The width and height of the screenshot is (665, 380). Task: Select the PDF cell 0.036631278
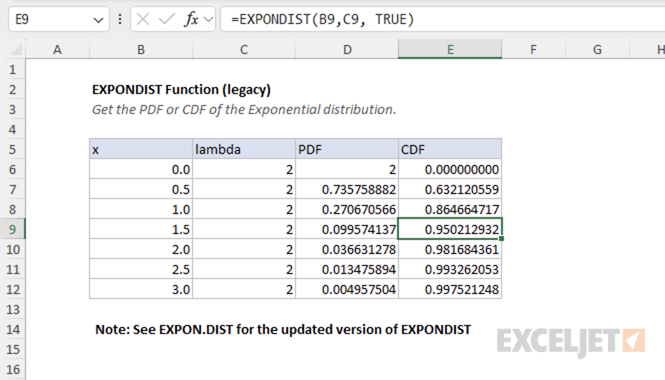tap(347, 249)
